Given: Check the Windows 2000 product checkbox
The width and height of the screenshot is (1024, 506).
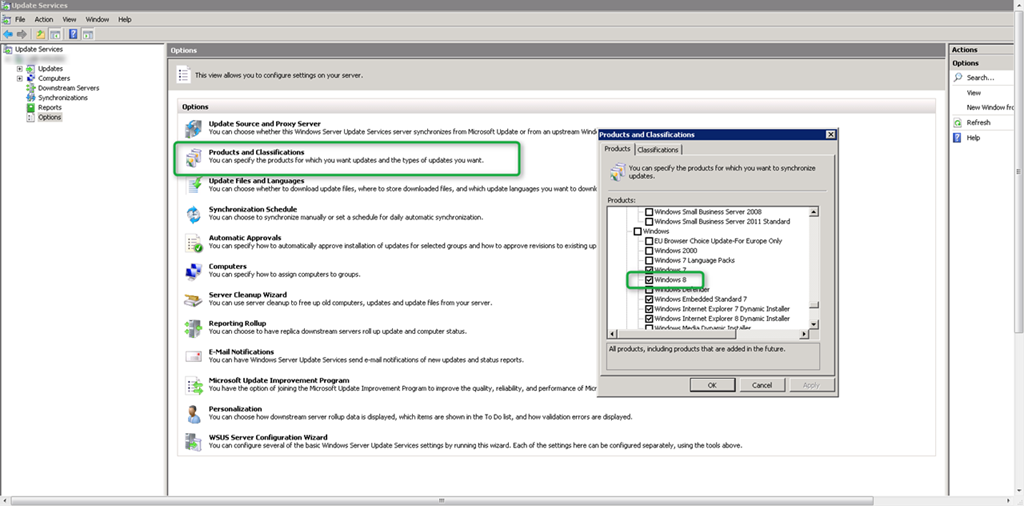Looking at the screenshot, I should click(x=649, y=251).
